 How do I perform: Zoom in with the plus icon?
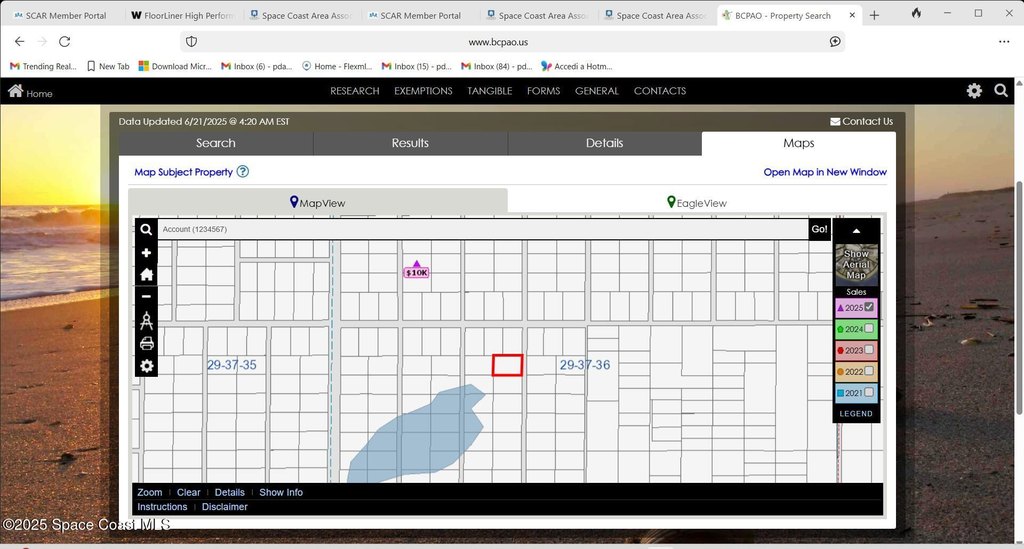pos(147,253)
